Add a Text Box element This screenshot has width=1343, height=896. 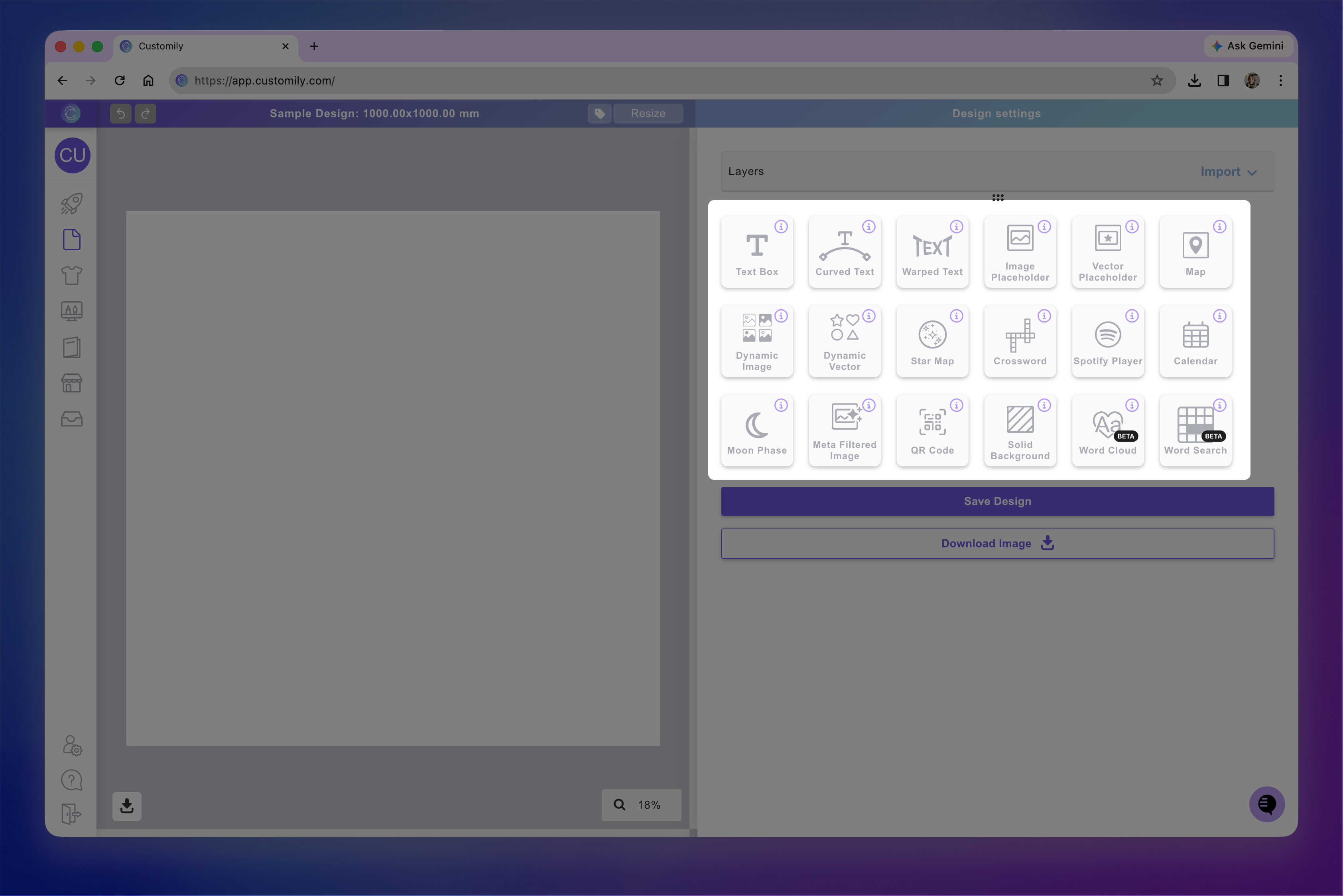[756, 252]
